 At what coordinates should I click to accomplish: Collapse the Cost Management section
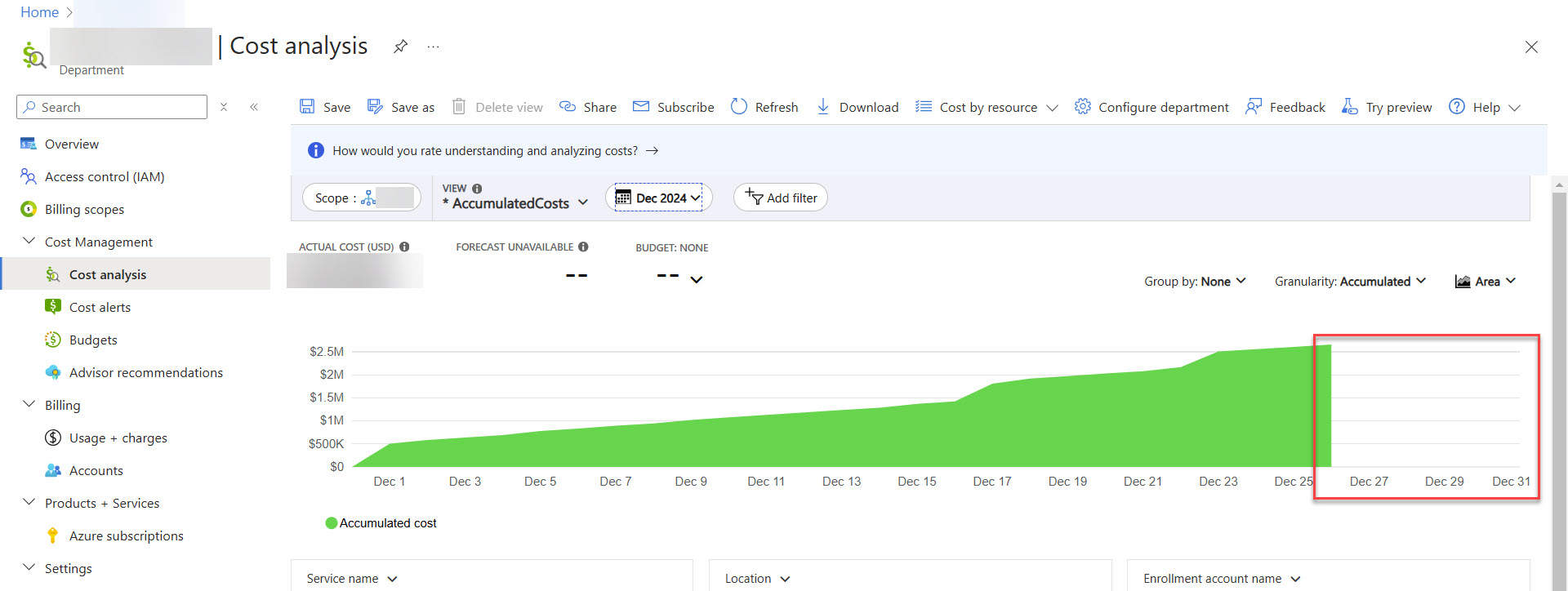(x=29, y=241)
